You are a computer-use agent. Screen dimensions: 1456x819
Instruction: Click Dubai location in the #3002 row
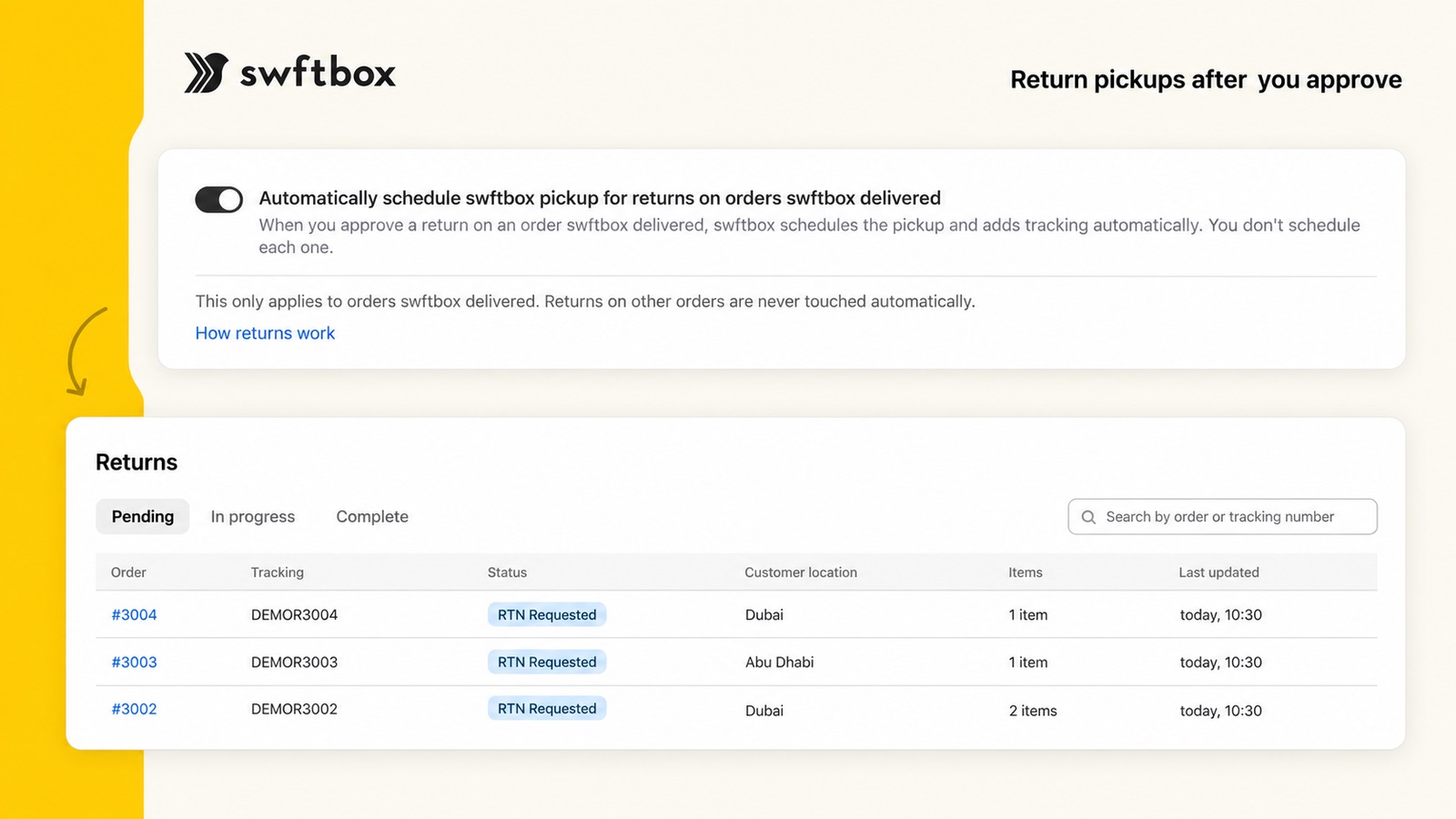[763, 711]
